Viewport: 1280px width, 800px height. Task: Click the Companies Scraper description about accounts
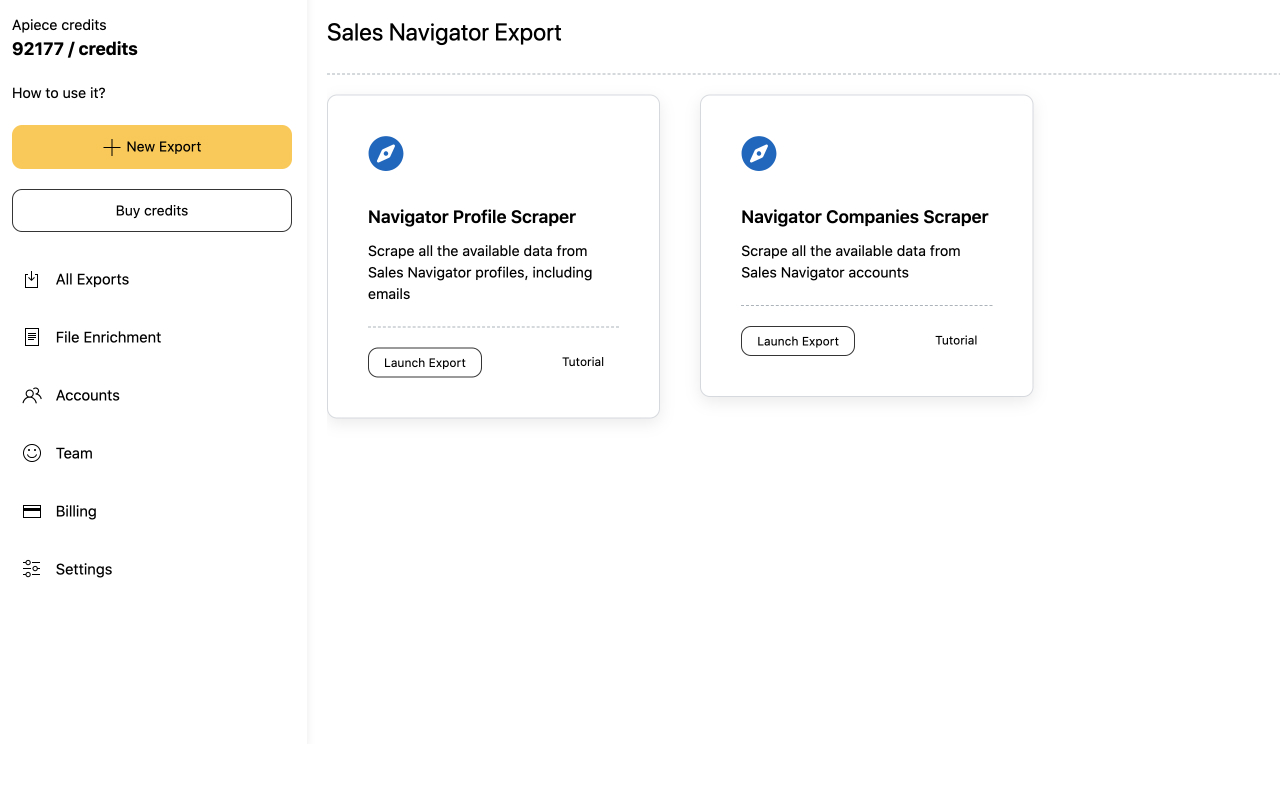tap(851, 261)
